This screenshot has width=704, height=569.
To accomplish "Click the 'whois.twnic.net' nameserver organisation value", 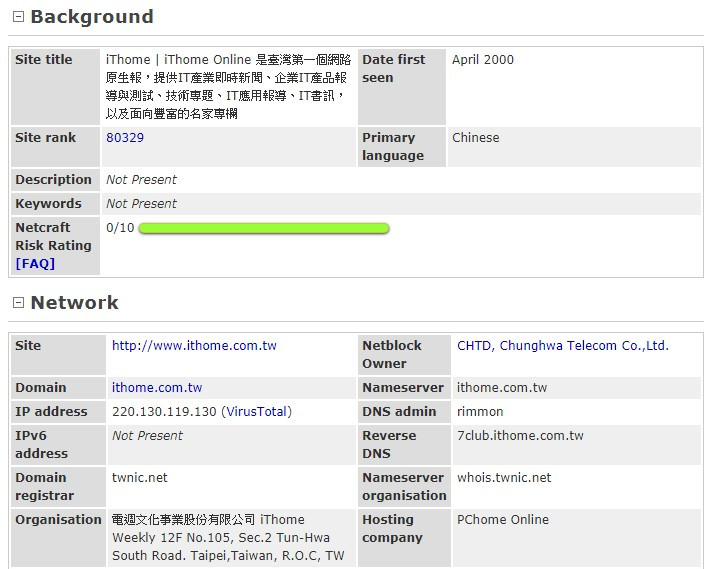I will (504, 477).
